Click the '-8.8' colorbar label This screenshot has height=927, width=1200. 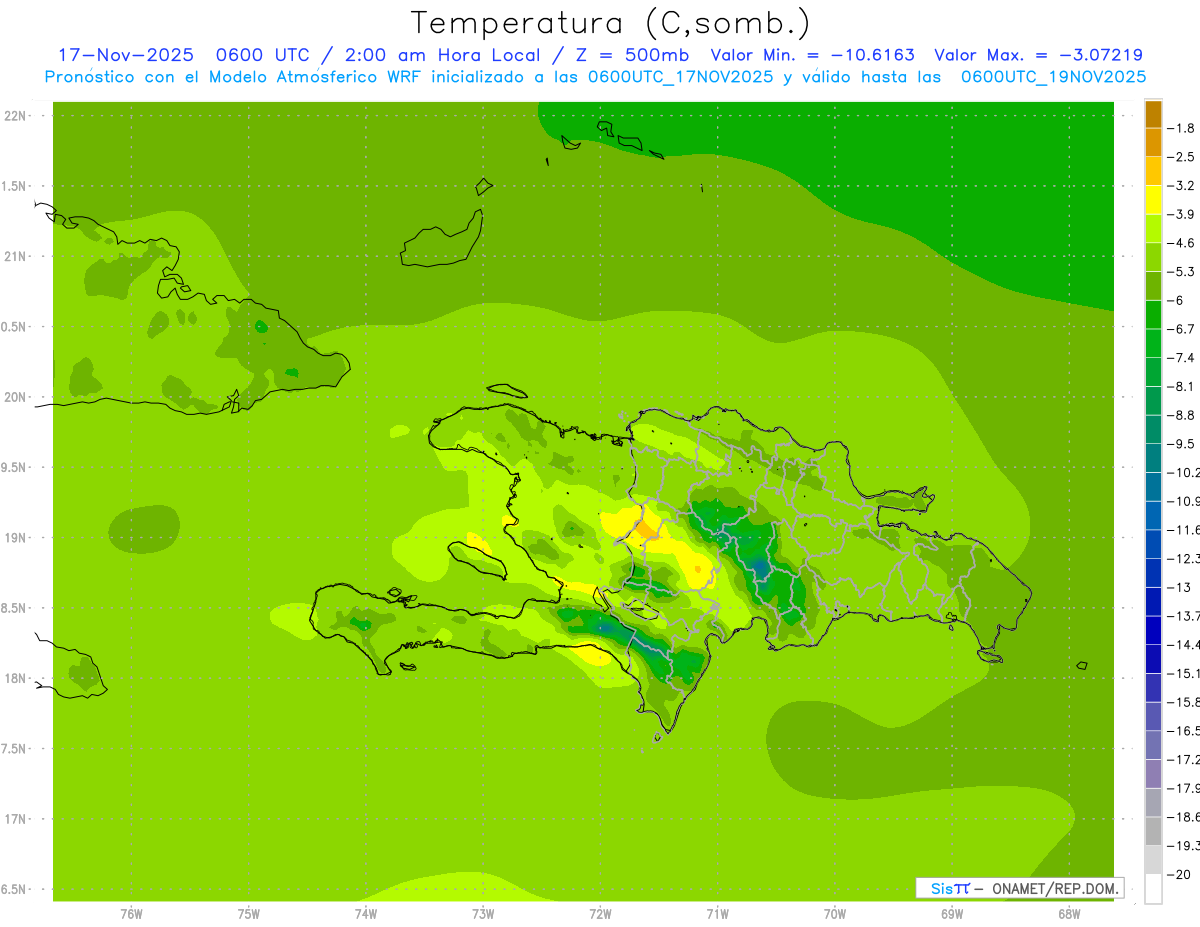tap(1181, 415)
